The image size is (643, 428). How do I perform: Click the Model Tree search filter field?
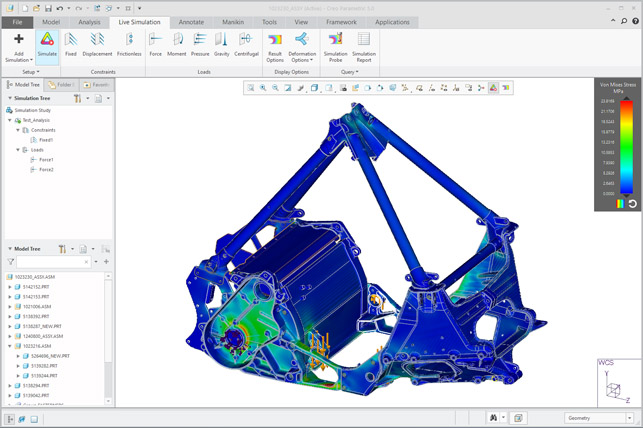coord(53,262)
